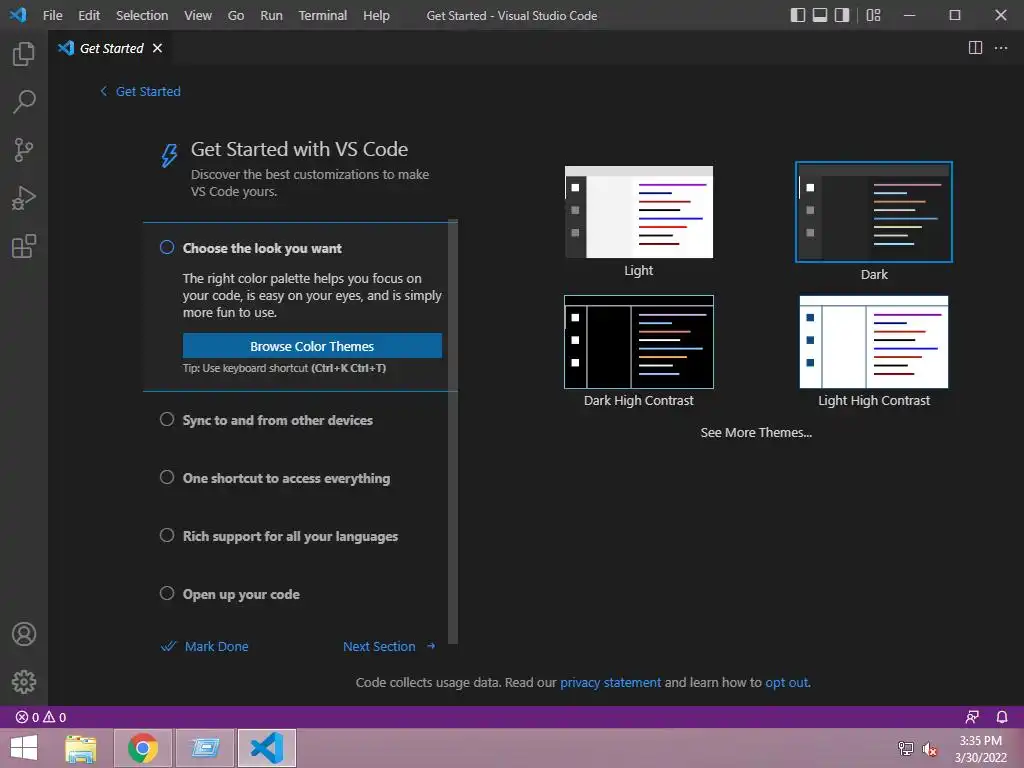Mark 'Choose the look you want' step
1024x768 pixels.
[x=167, y=248]
